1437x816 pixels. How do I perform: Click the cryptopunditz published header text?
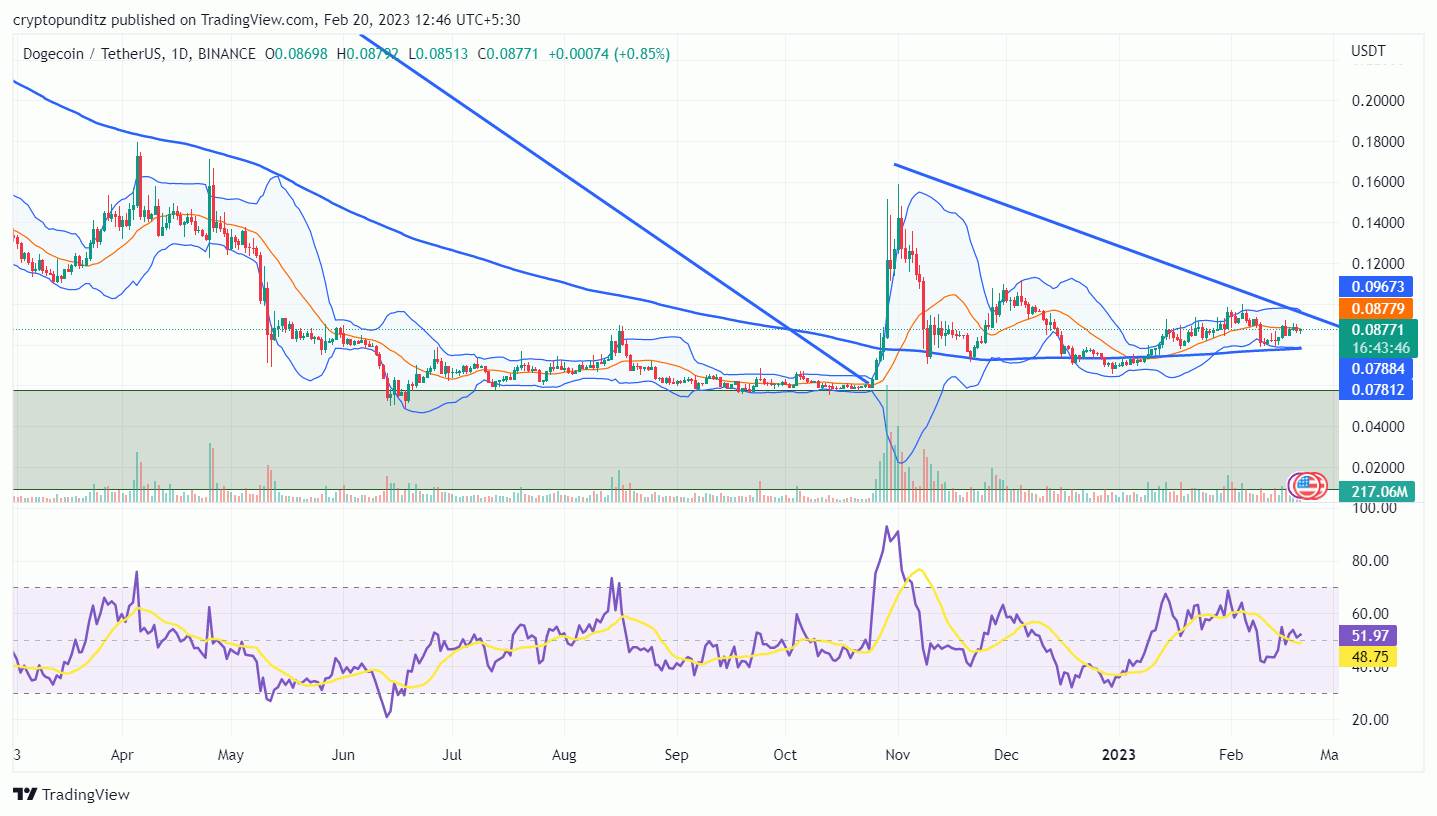coord(266,19)
